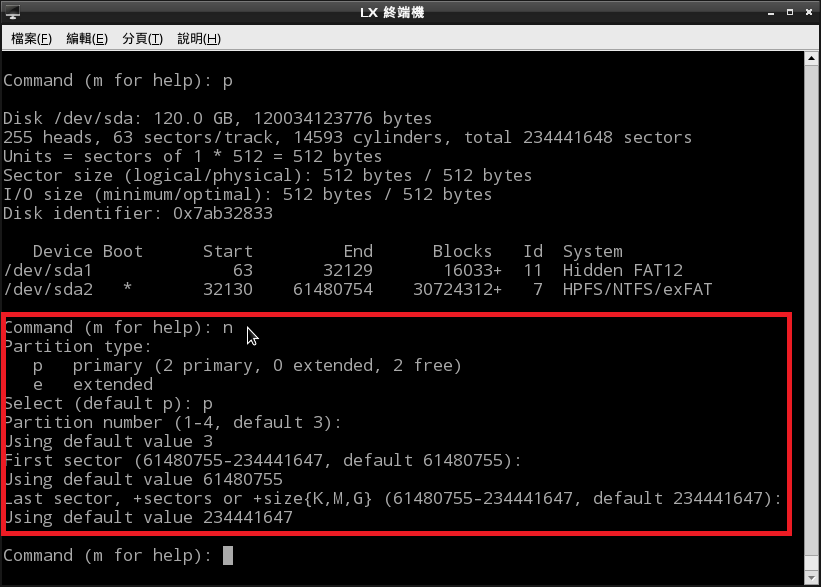Click the disk identifier 0x7ab32833 text

point(222,213)
